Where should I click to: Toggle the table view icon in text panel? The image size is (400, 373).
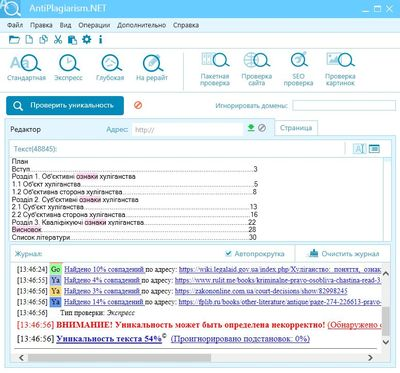[x=374, y=149]
